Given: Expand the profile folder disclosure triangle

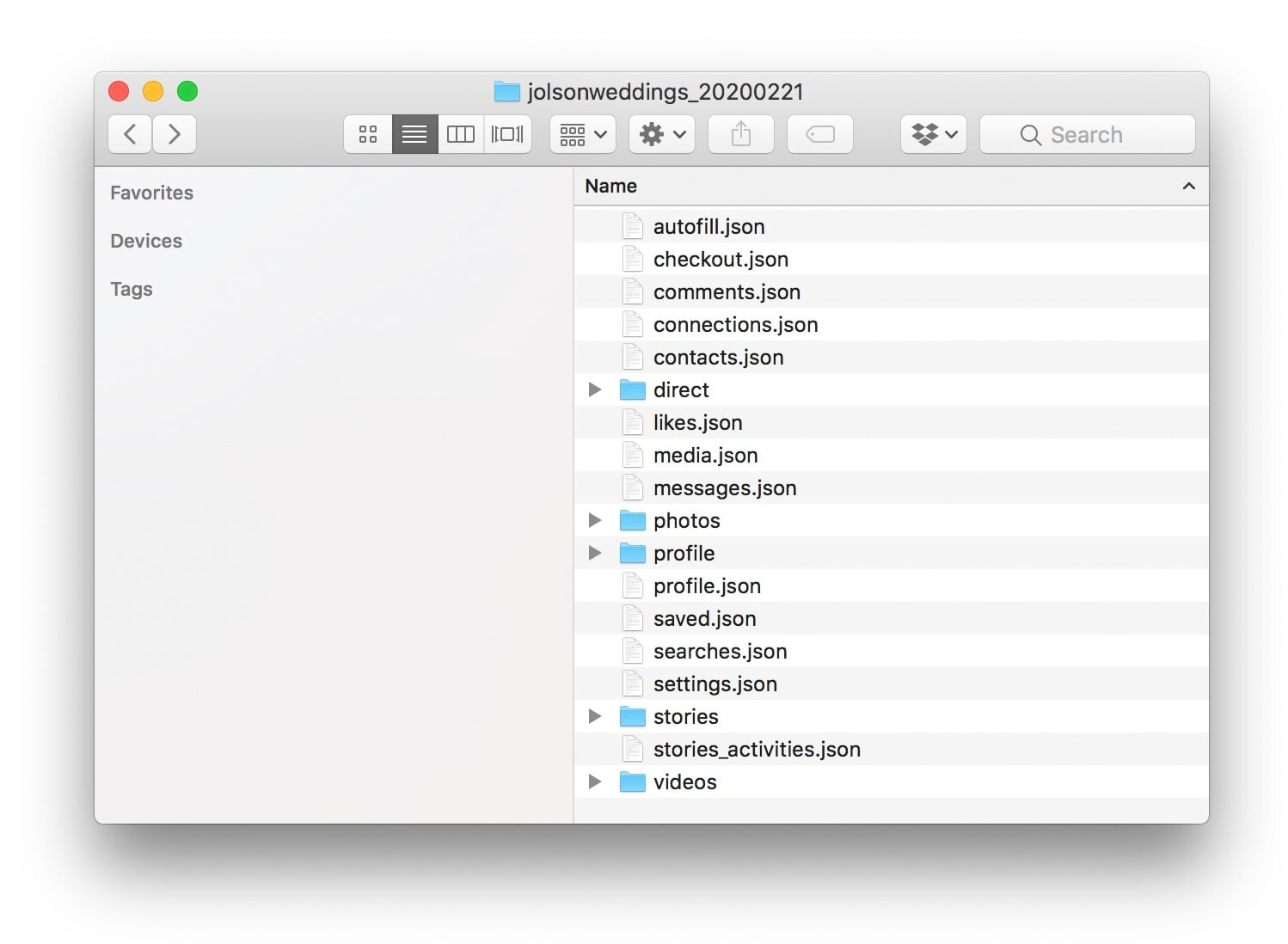Looking at the screenshot, I should click(x=594, y=553).
